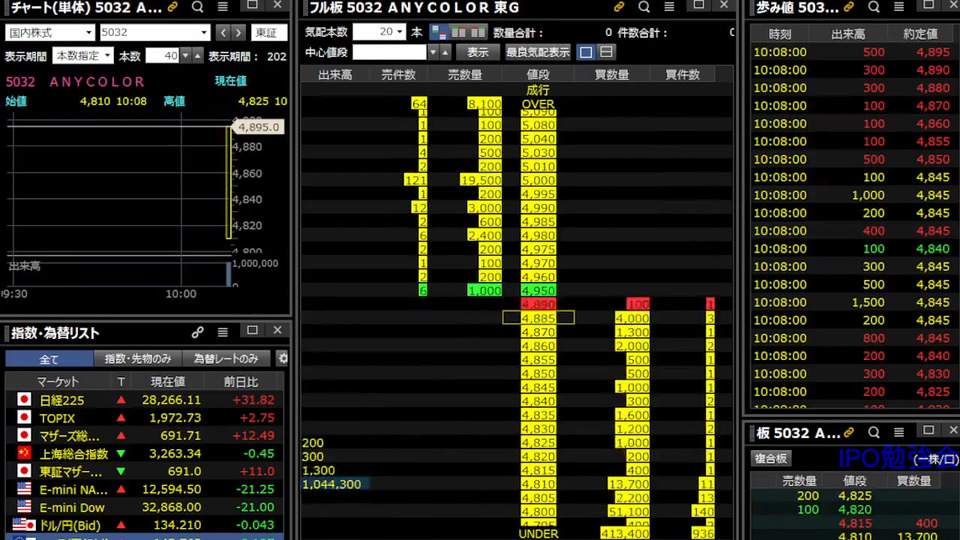Screen dimensions: 960x540
Task: Open the 指数・為替リスト hamburger menu
Action: (x=223, y=332)
